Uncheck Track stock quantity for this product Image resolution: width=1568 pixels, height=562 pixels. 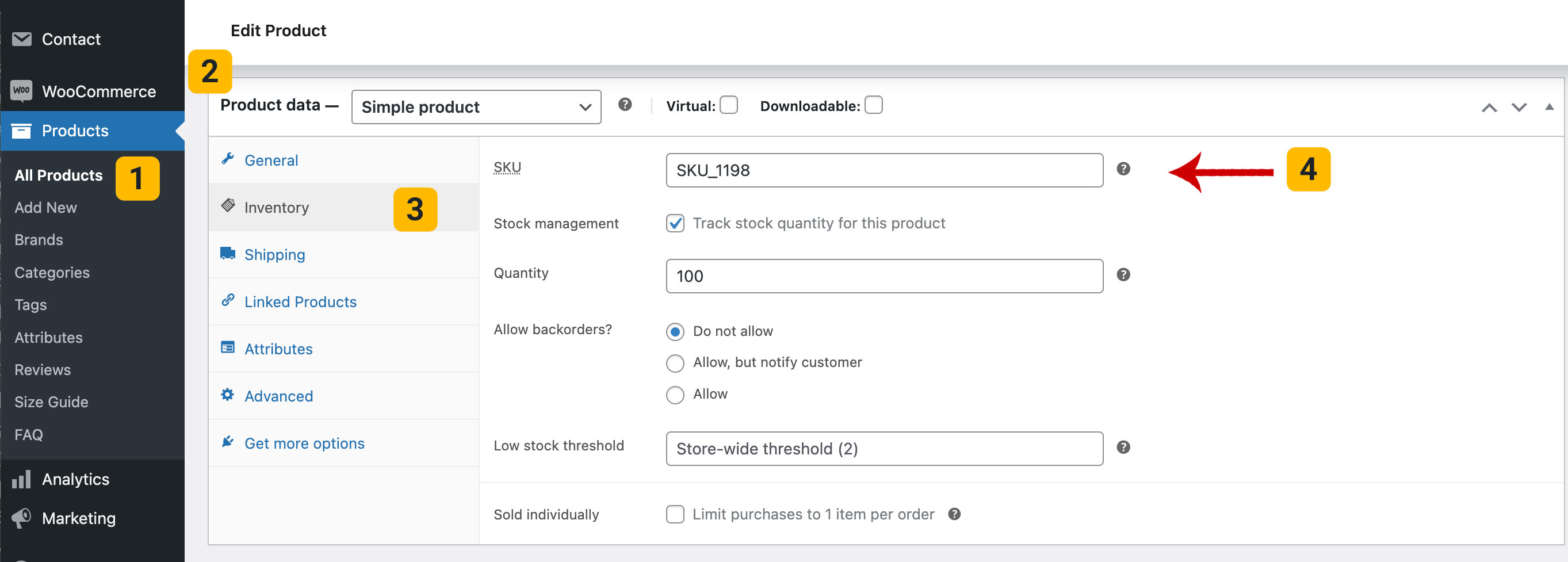click(x=675, y=223)
